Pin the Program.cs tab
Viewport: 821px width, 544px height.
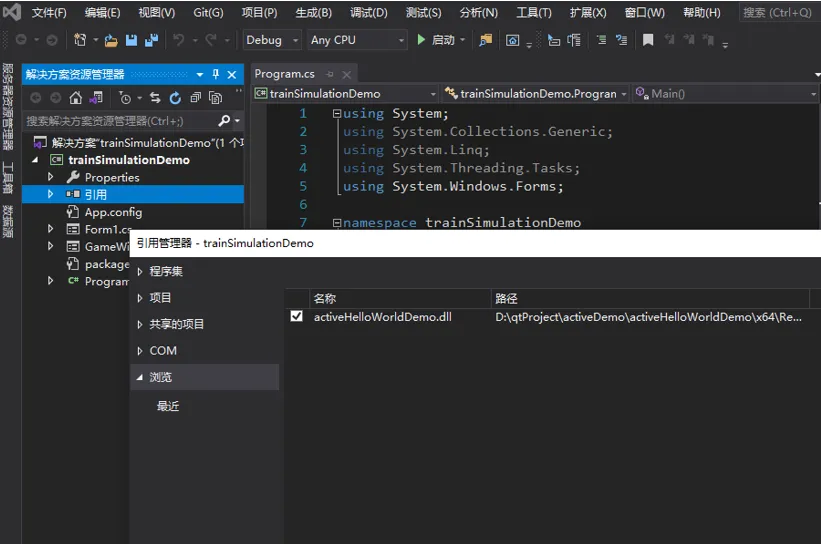(329, 74)
